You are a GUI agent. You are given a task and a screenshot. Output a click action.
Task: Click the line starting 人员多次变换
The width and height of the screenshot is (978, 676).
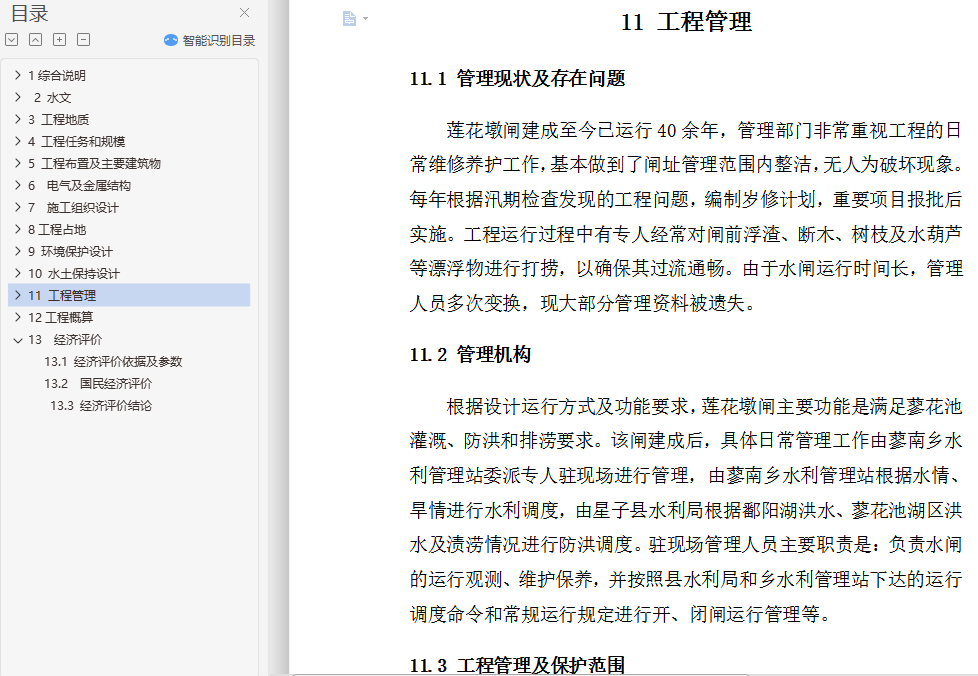583,303
